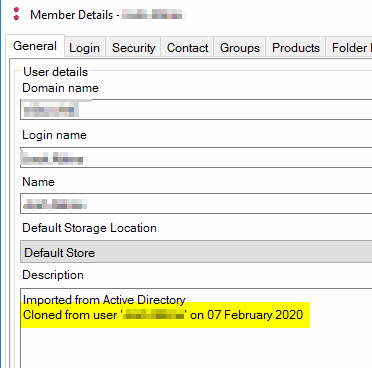Click the 'Login name' label

54,135
